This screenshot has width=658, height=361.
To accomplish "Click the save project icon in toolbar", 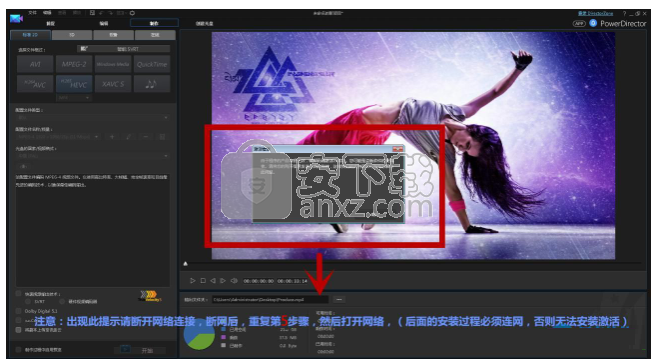I will (x=92, y=13).
